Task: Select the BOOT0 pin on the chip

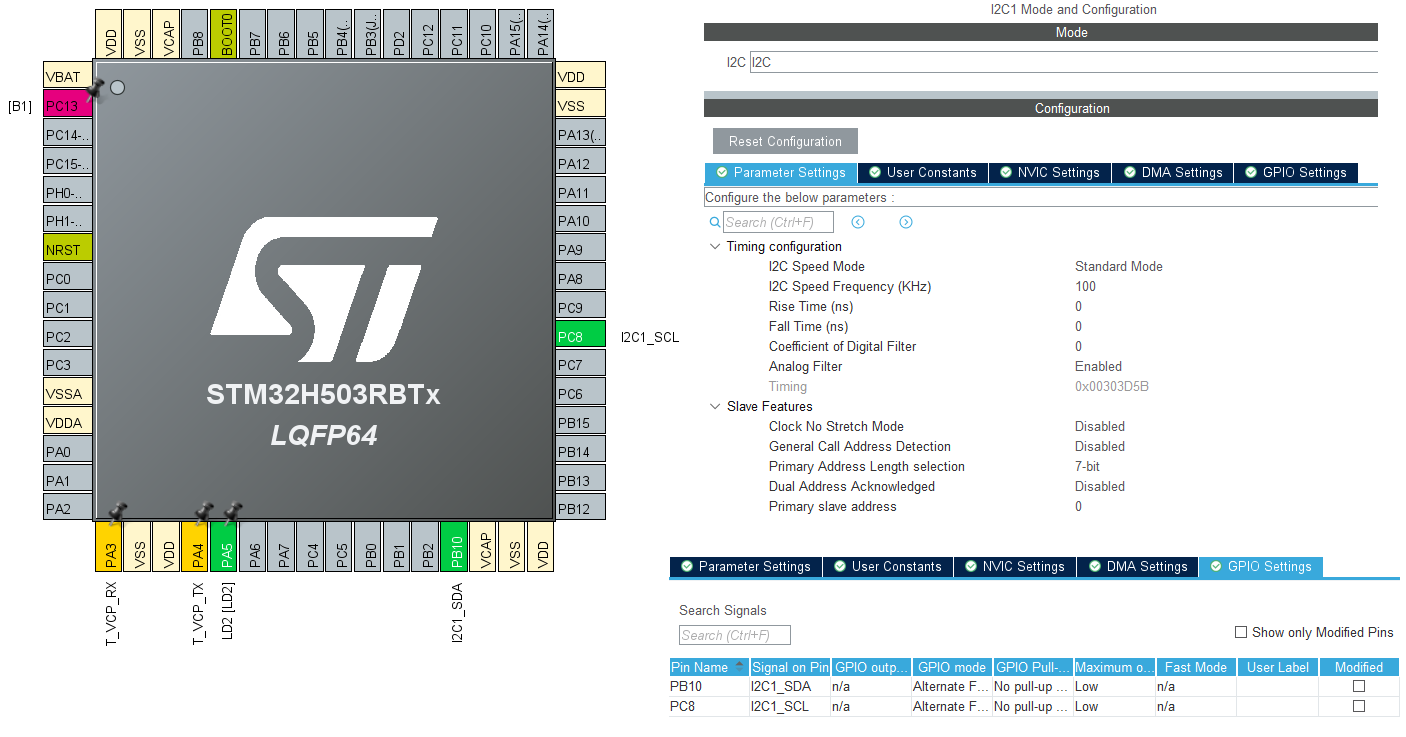Action: (x=223, y=30)
